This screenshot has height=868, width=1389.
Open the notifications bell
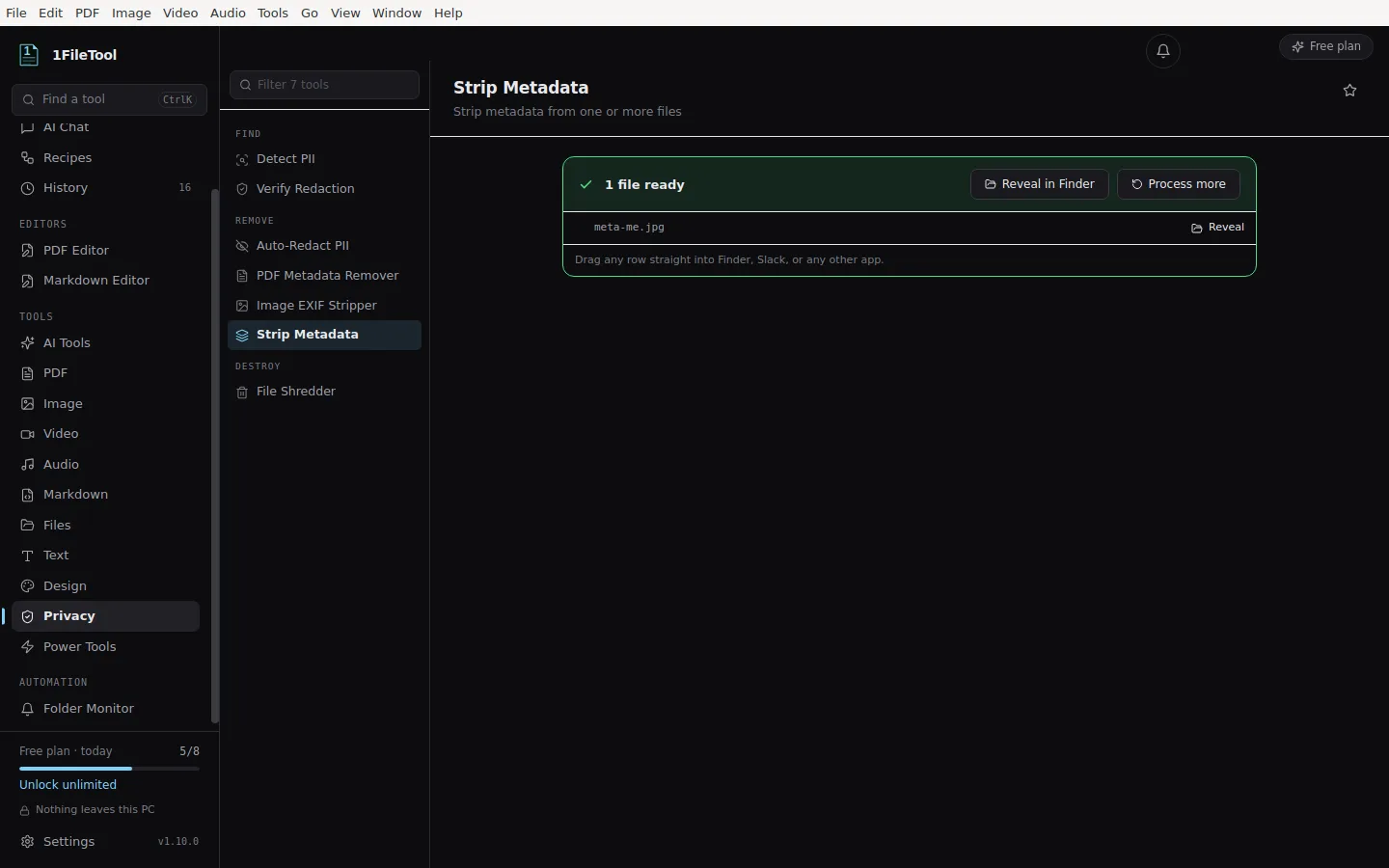pyautogui.click(x=1163, y=51)
